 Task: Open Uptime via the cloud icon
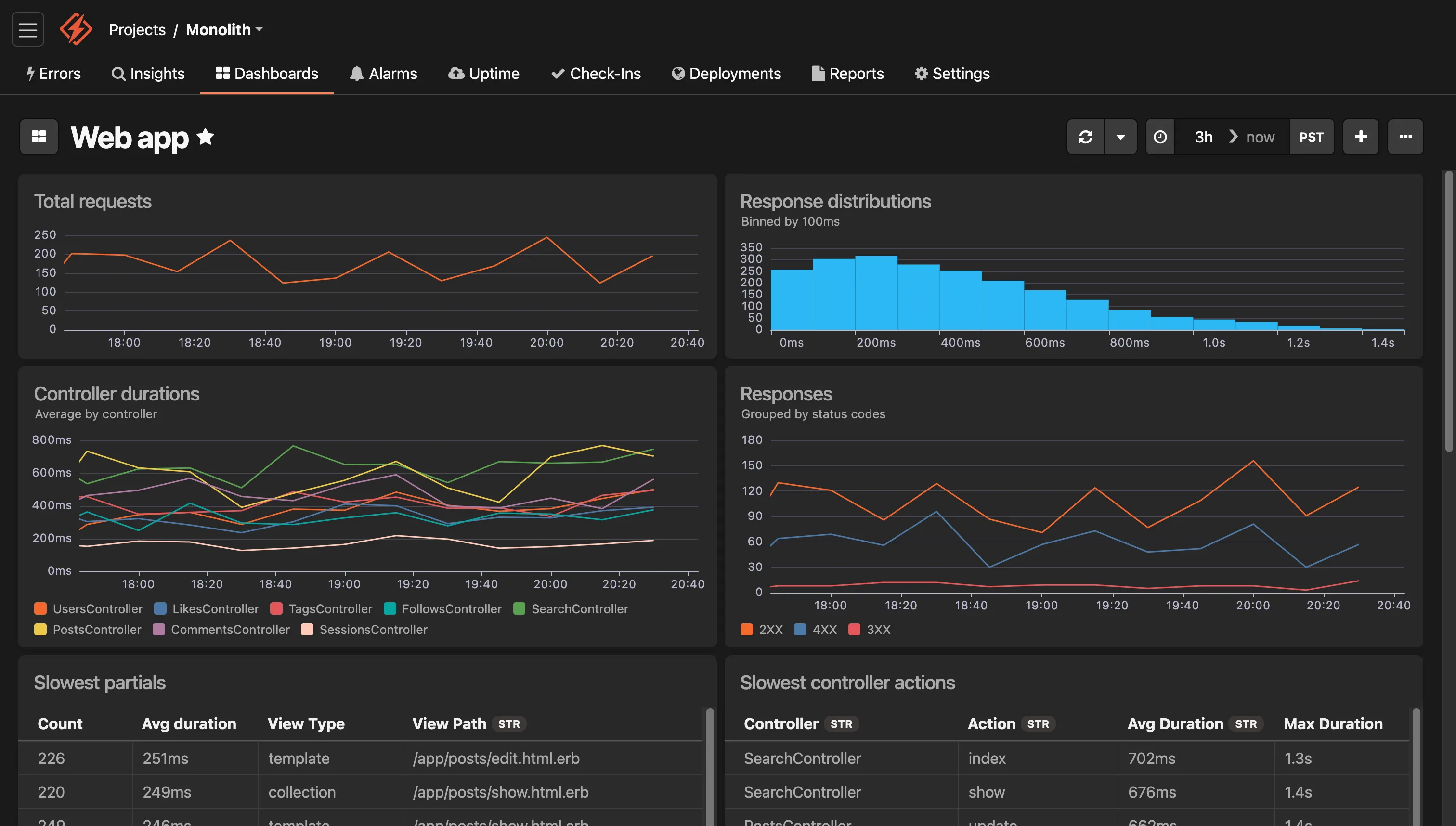coord(456,74)
